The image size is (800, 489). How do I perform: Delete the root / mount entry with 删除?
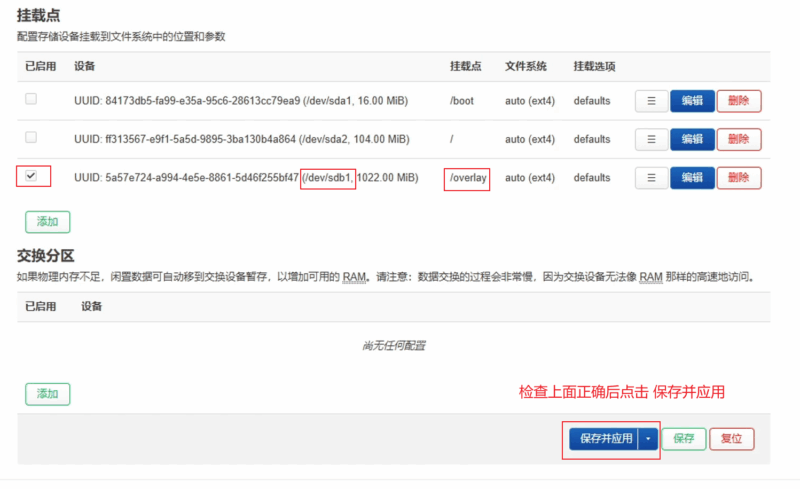739,139
